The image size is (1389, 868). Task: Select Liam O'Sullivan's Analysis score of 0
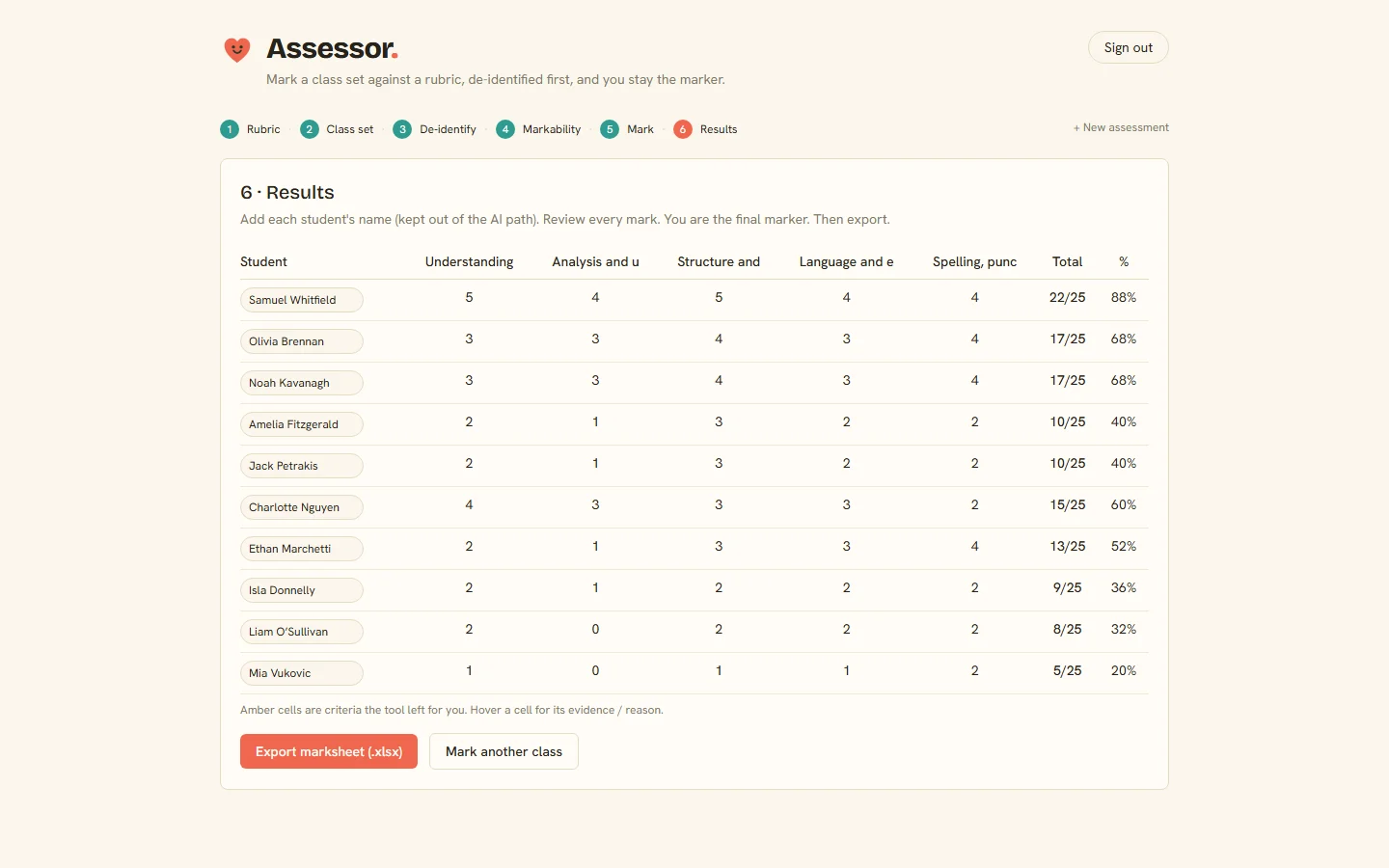coord(595,629)
